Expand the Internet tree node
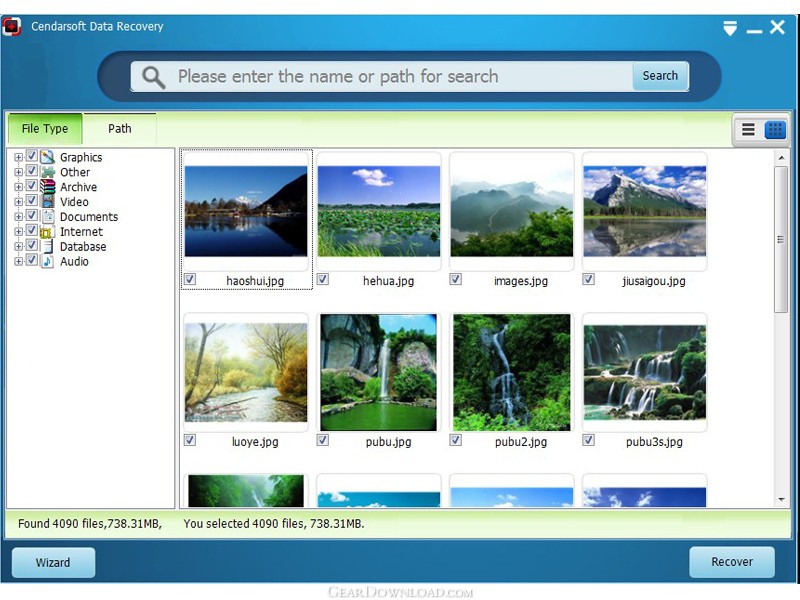800x600 pixels. [x=18, y=232]
